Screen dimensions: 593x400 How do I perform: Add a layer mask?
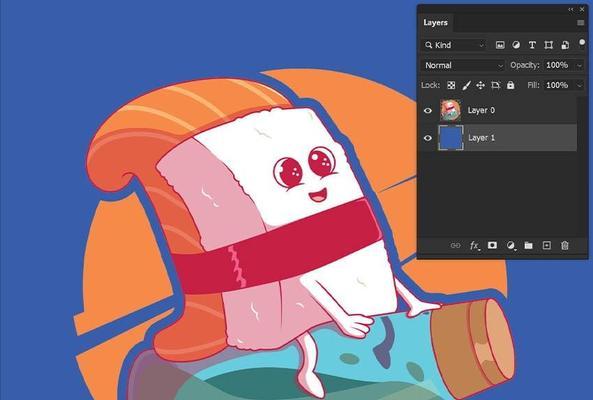[x=492, y=245]
